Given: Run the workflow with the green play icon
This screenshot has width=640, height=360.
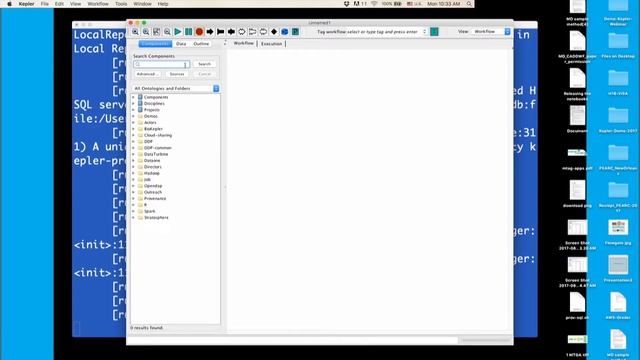Looking at the screenshot, I should point(178,32).
